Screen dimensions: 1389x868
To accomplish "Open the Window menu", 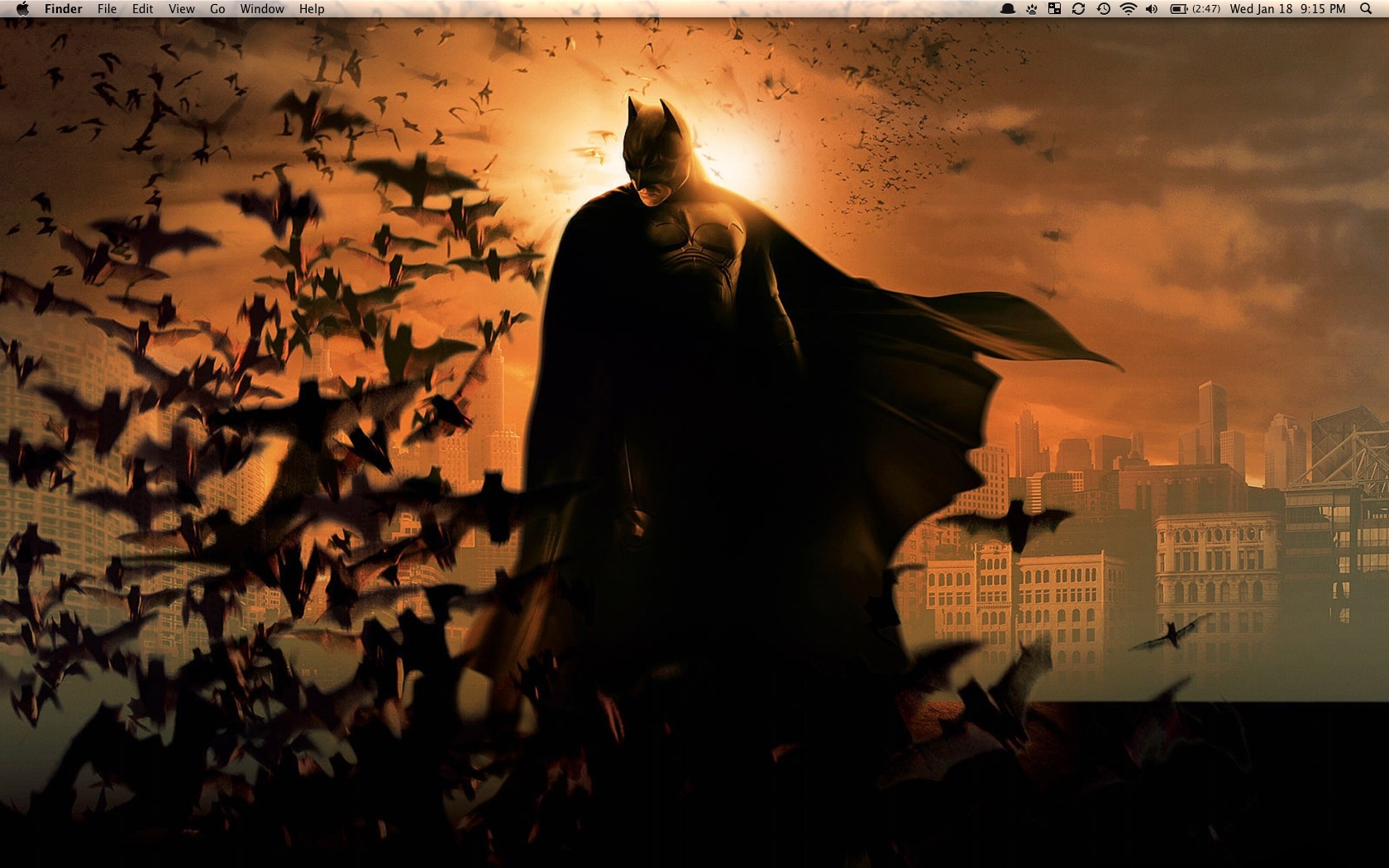I will (262, 8).
